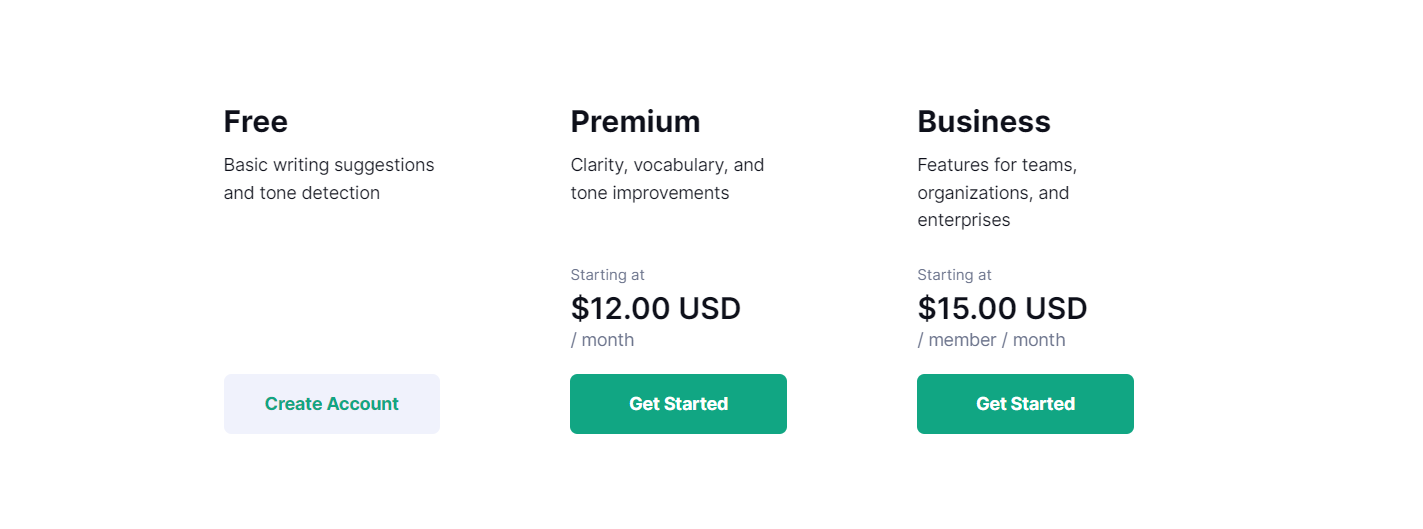
Task: Select the Free plan heading
Action: 256,122
